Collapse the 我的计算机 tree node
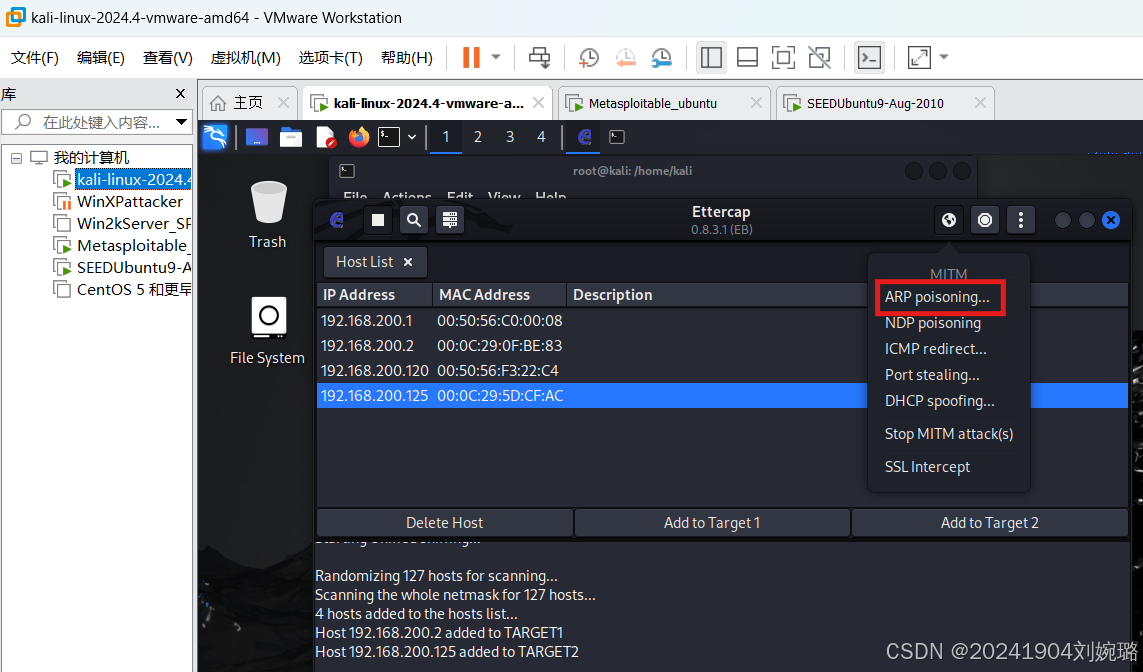The width and height of the screenshot is (1143, 672). point(16,157)
